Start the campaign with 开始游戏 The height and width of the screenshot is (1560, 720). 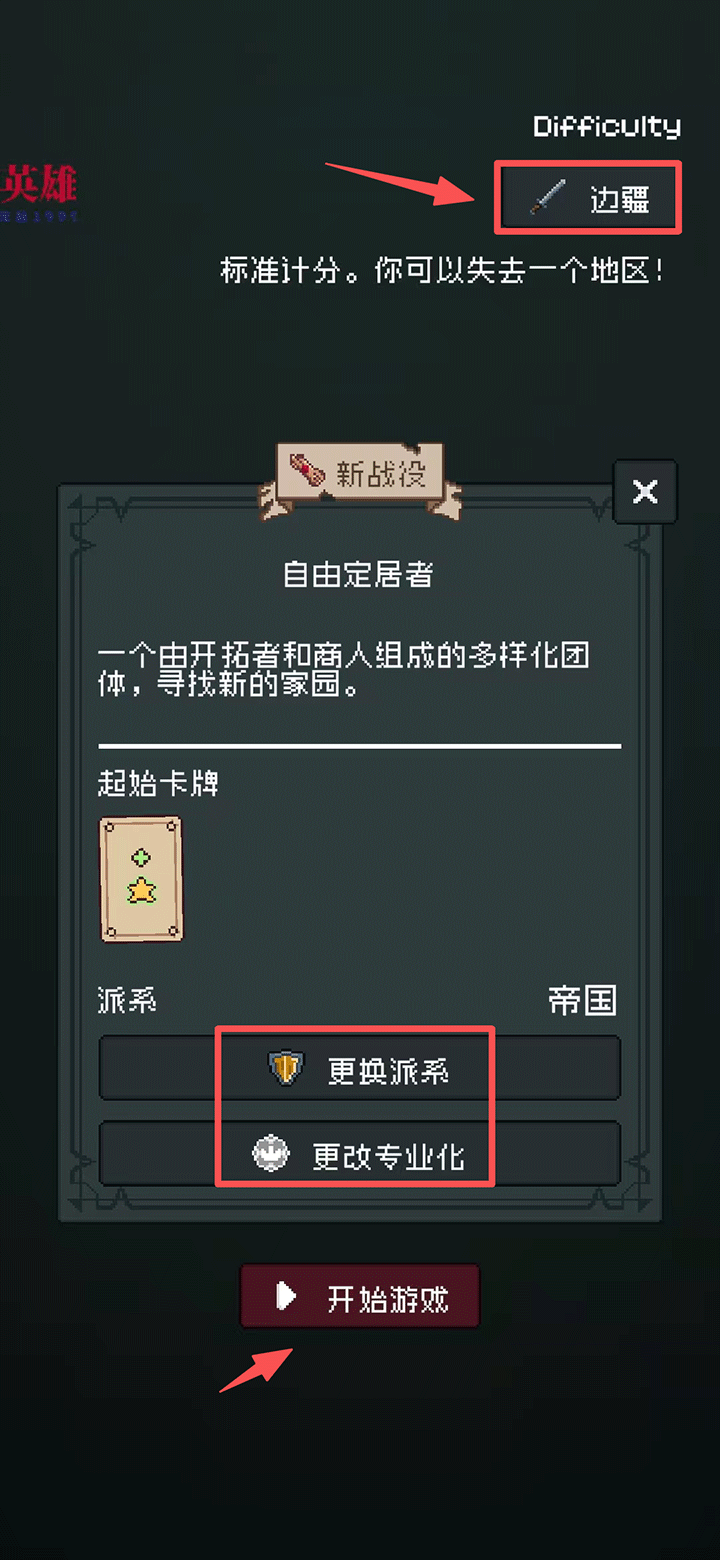(x=360, y=1297)
